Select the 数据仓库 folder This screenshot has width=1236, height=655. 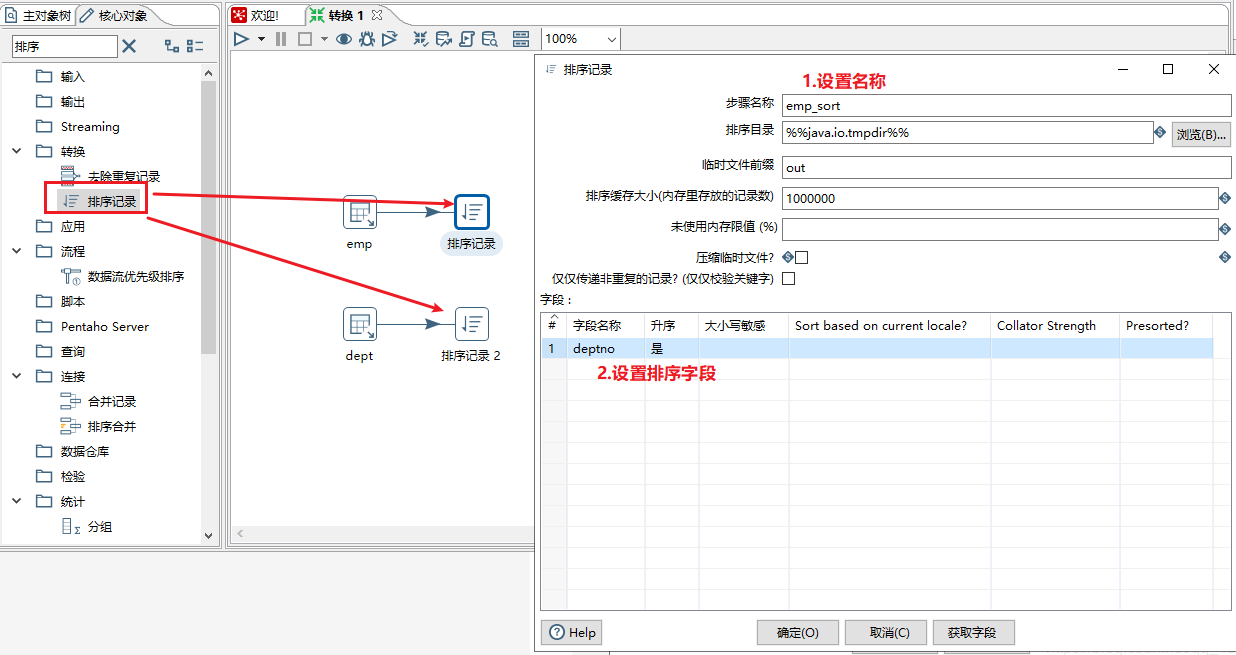click(x=86, y=451)
